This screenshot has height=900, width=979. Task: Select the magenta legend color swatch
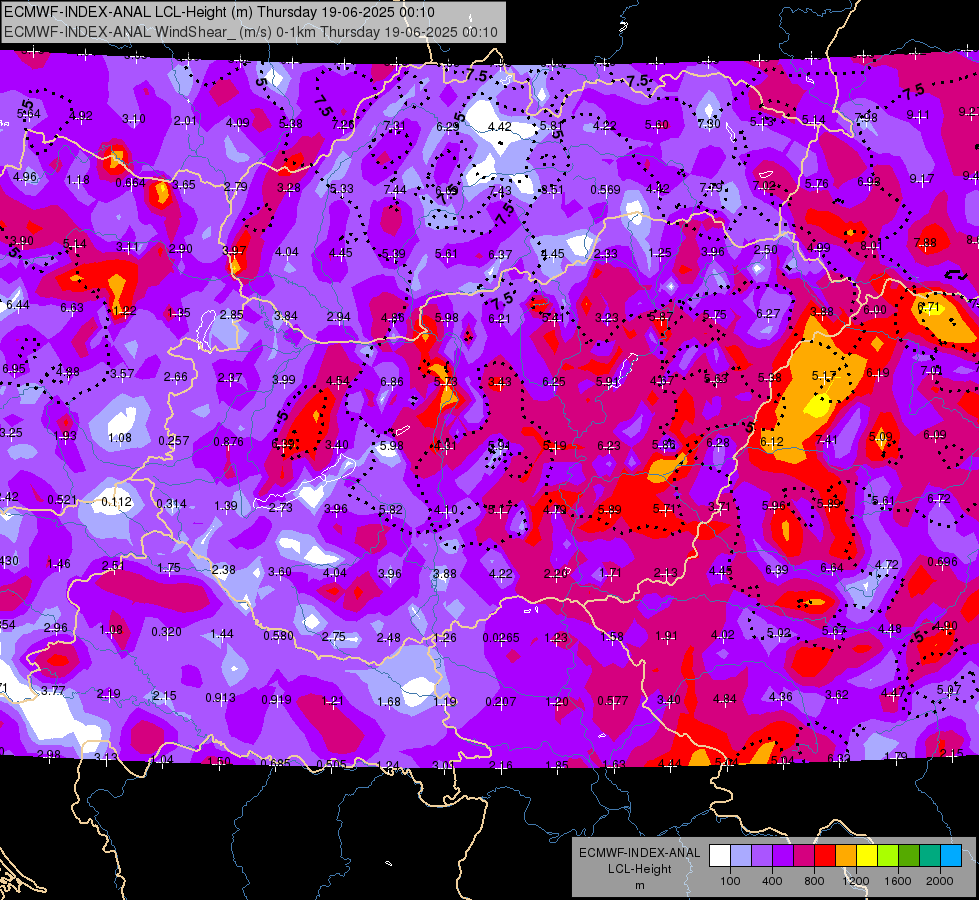[x=804, y=856]
